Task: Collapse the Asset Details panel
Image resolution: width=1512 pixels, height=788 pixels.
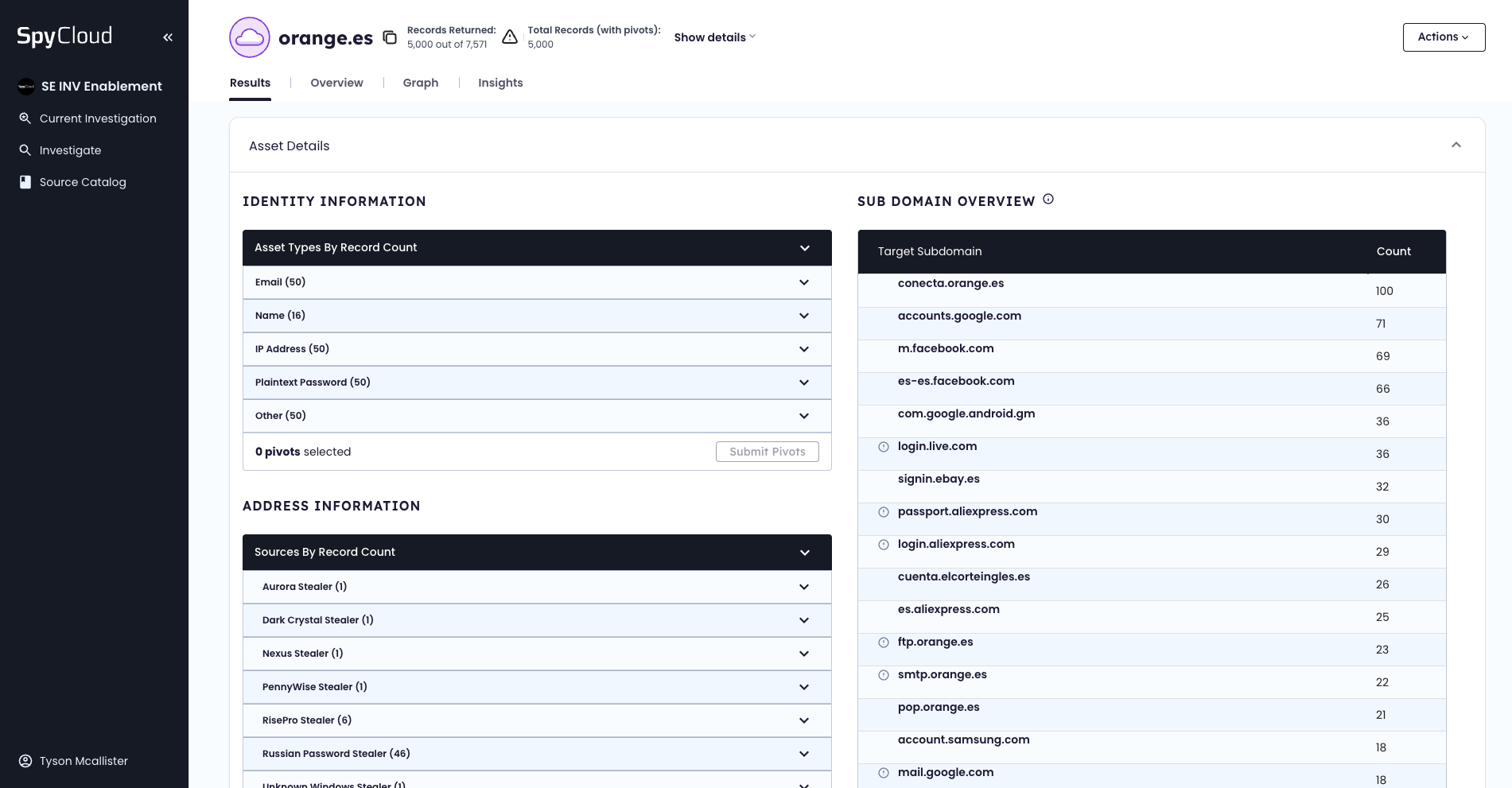Action: (1456, 145)
